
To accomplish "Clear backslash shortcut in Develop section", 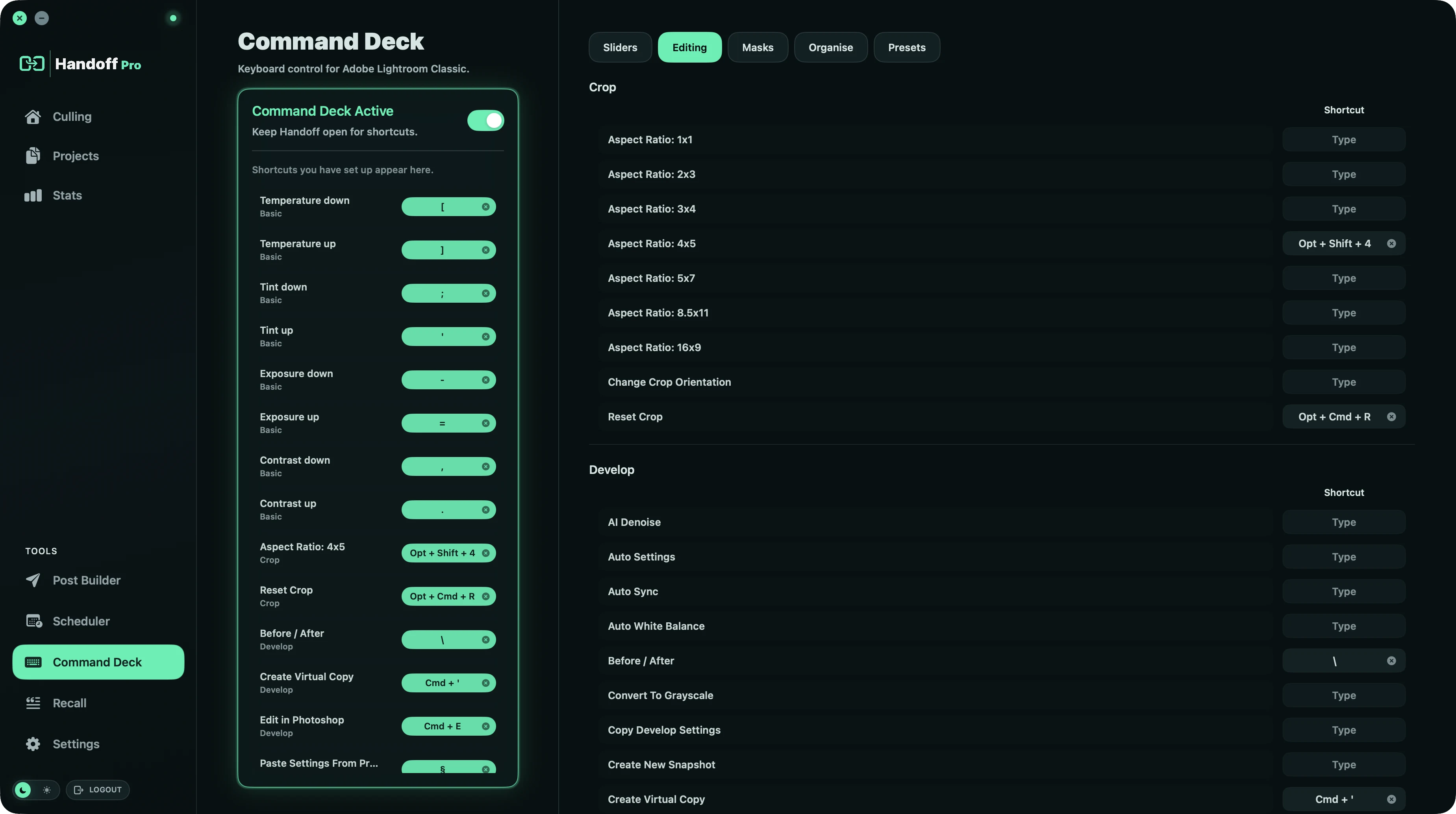I will pos(1391,661).
